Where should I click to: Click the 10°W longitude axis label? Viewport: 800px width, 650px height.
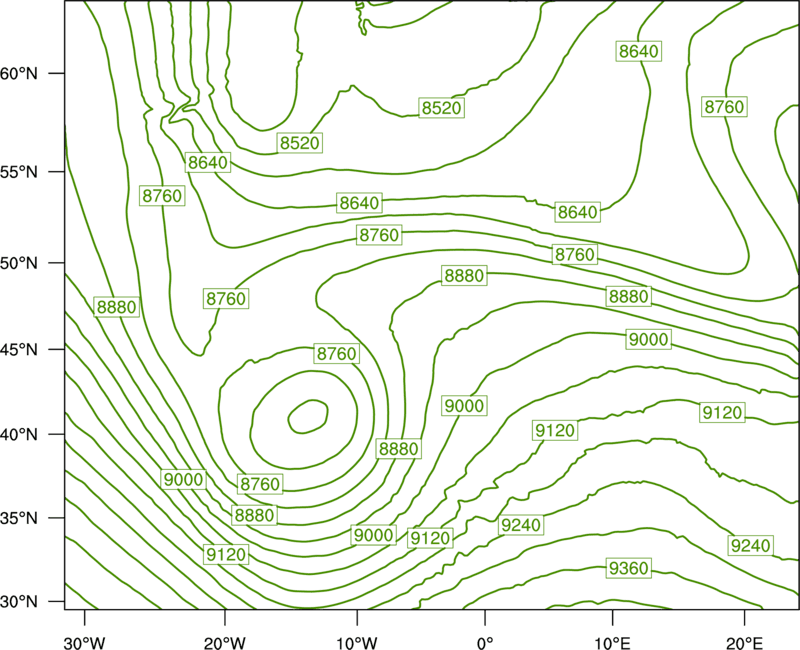(357, 643)
